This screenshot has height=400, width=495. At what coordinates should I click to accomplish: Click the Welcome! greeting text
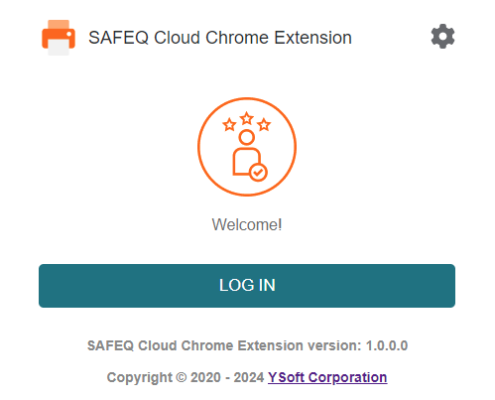(247, 225)
